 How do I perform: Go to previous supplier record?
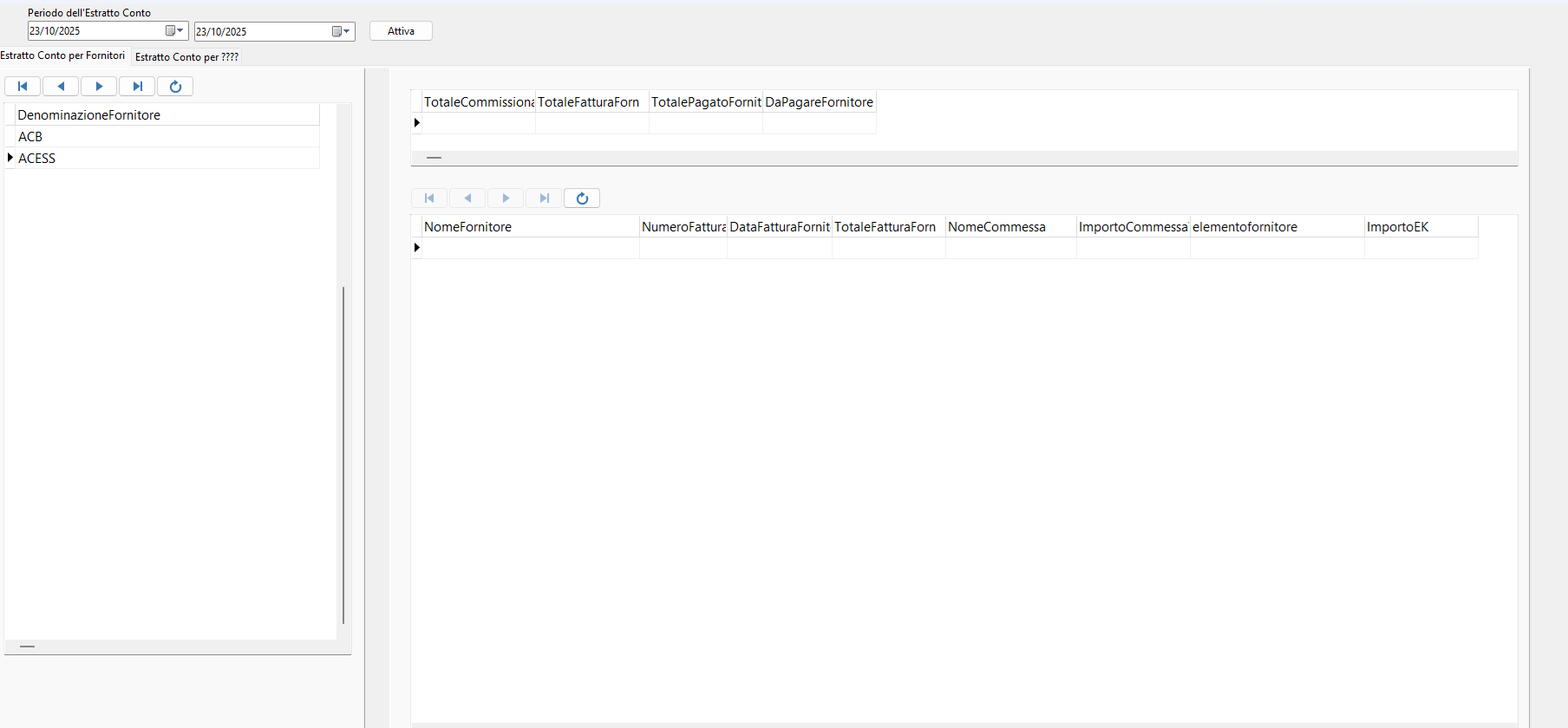point(61,87)
